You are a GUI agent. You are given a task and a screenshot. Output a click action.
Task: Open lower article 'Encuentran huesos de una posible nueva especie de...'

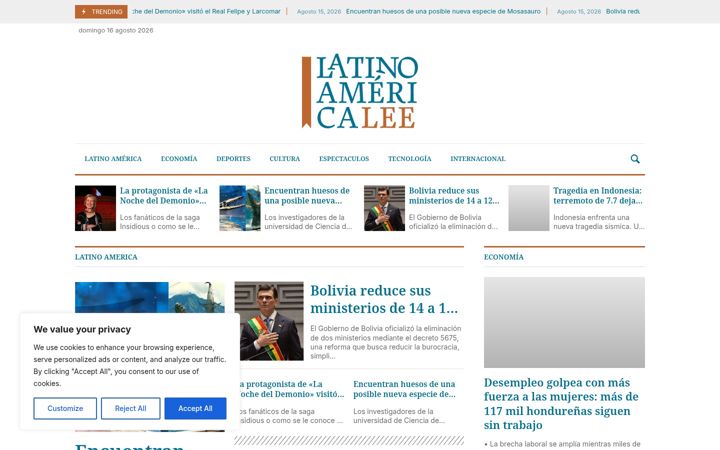404,389
